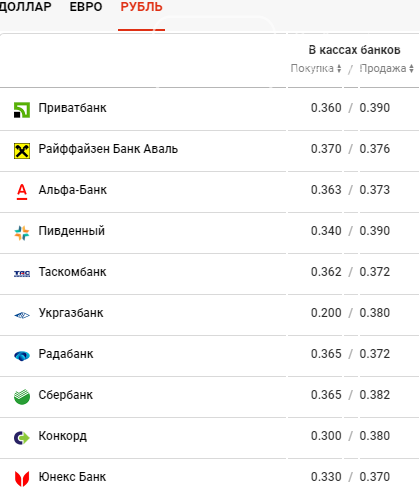
Task: Open the Приватбанк bank link
Action: point(72,108)
